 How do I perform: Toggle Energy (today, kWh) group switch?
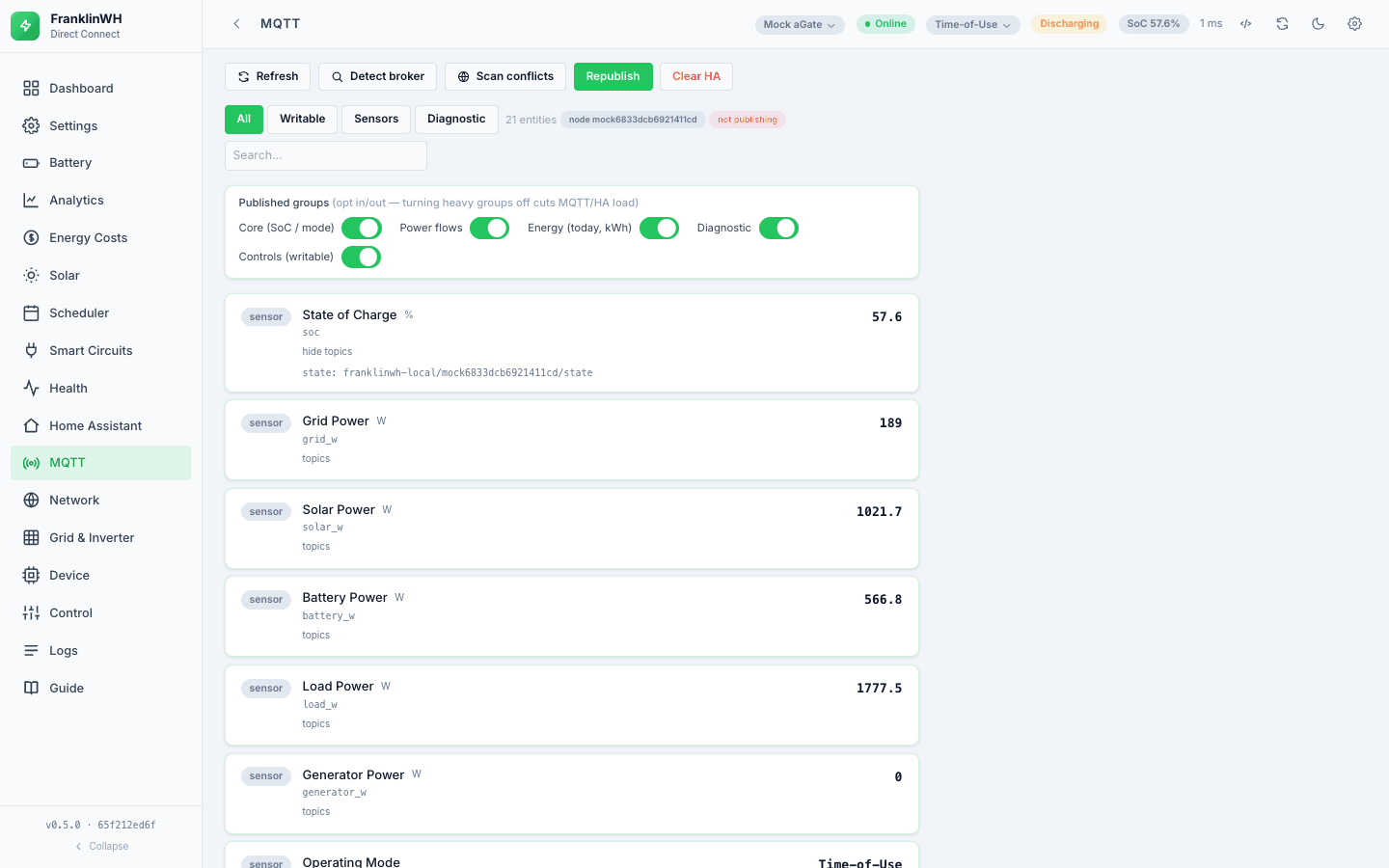[660, 229]
